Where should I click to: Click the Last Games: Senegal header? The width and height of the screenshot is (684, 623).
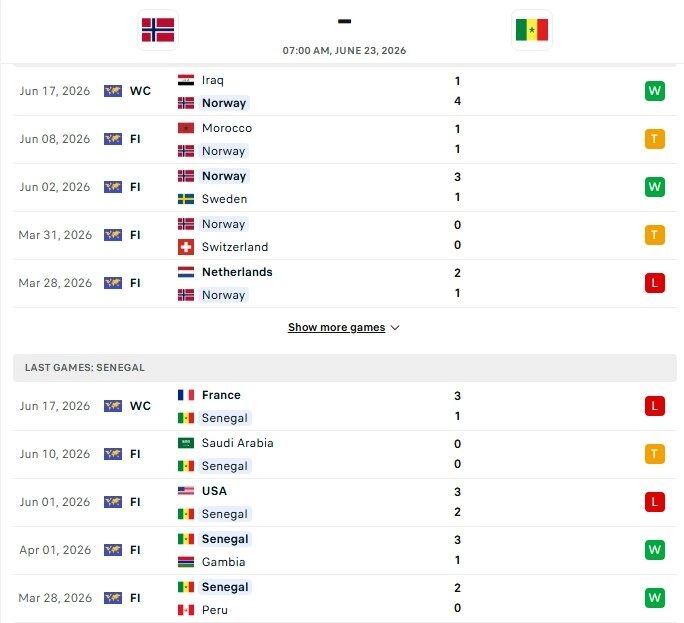(x=345, y=368)
